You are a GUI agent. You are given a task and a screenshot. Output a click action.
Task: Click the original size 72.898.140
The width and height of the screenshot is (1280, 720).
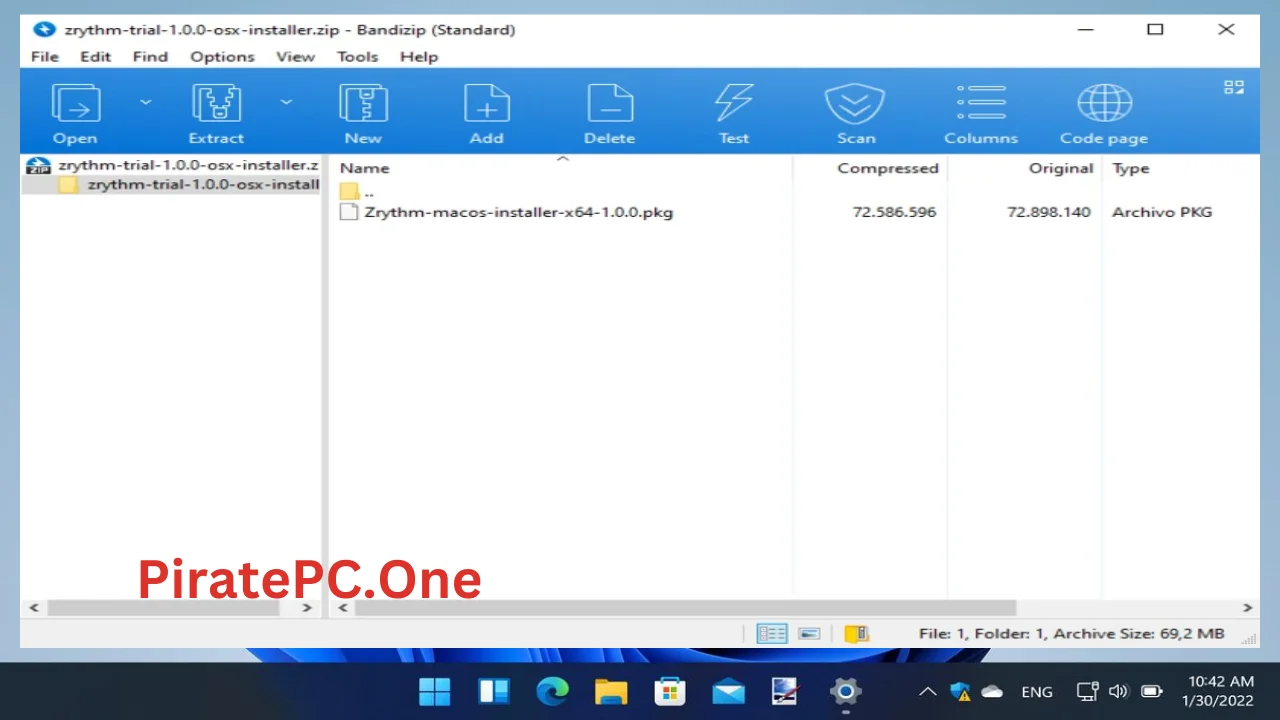[1049, 212]
